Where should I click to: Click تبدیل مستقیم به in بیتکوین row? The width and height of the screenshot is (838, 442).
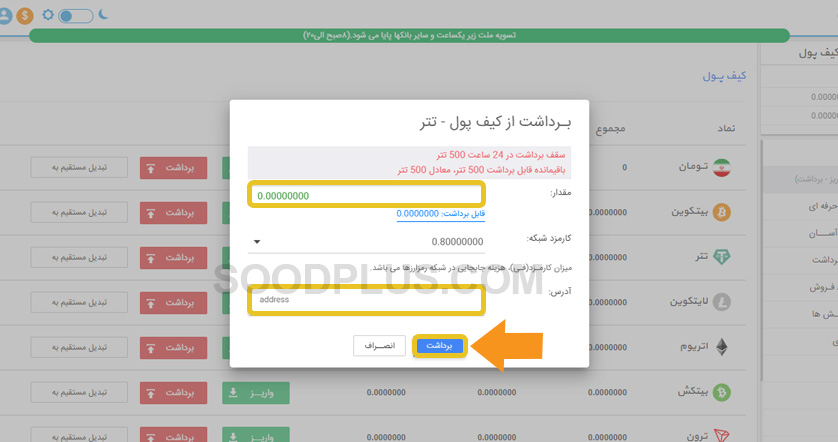(79, 212)
